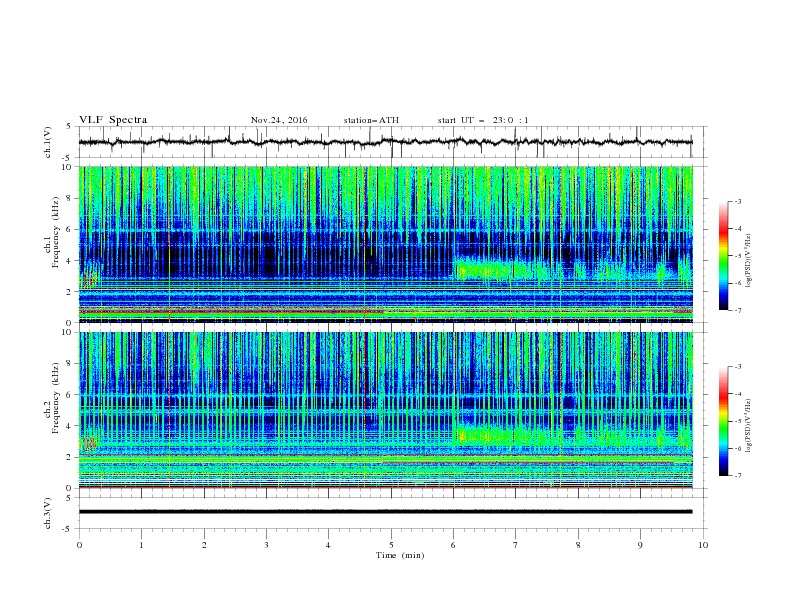Image resolution: width=792 pixels, height=612 pixels.
Task: Click the "-7" tick on ch.1 color bar
Action: 737,310
